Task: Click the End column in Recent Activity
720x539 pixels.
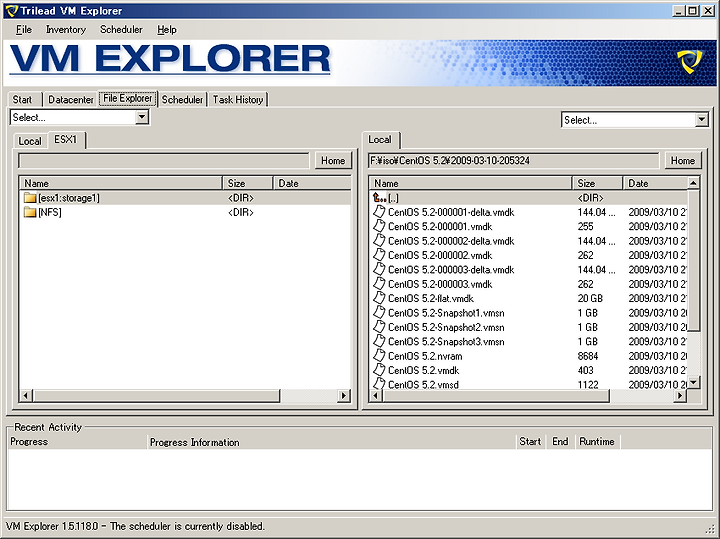Action: pyautogui.click(x=560, y=442)
